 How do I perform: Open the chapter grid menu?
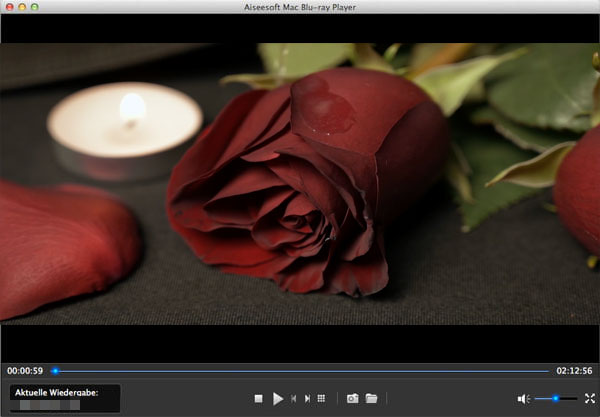point(320,398)
